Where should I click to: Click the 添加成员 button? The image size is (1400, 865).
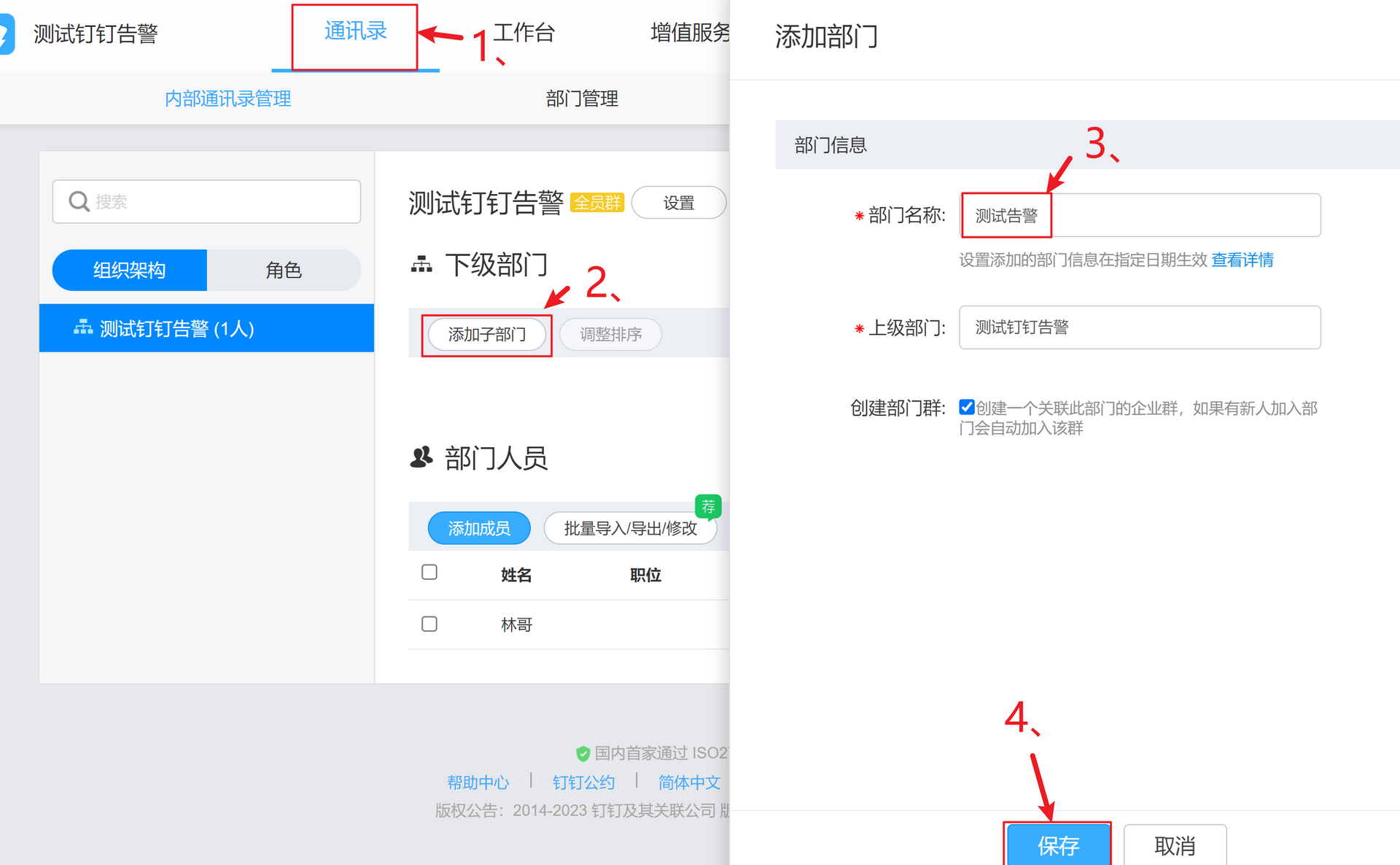(x=479, y=528)
